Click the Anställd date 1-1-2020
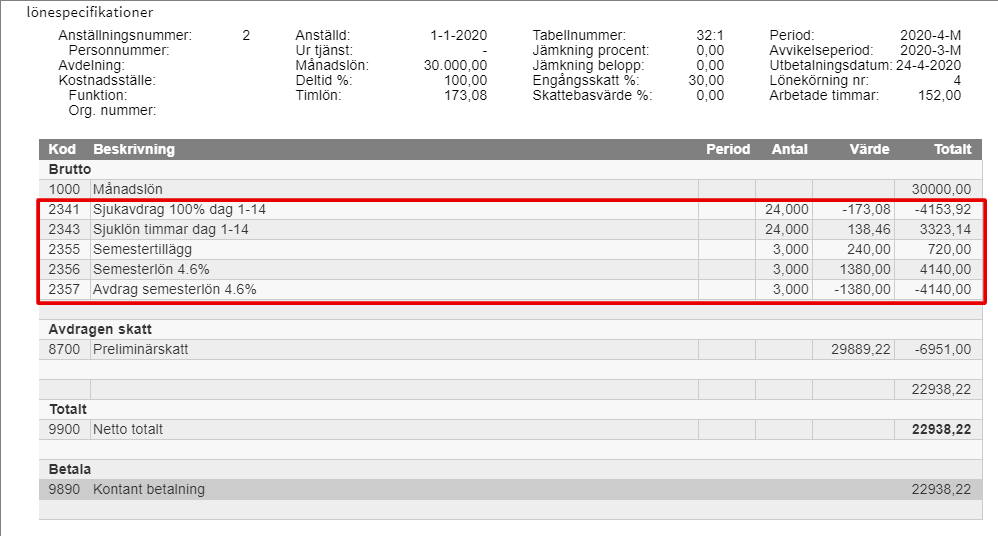The width and height of the screenshot is (998, 536). click(459, 36)
